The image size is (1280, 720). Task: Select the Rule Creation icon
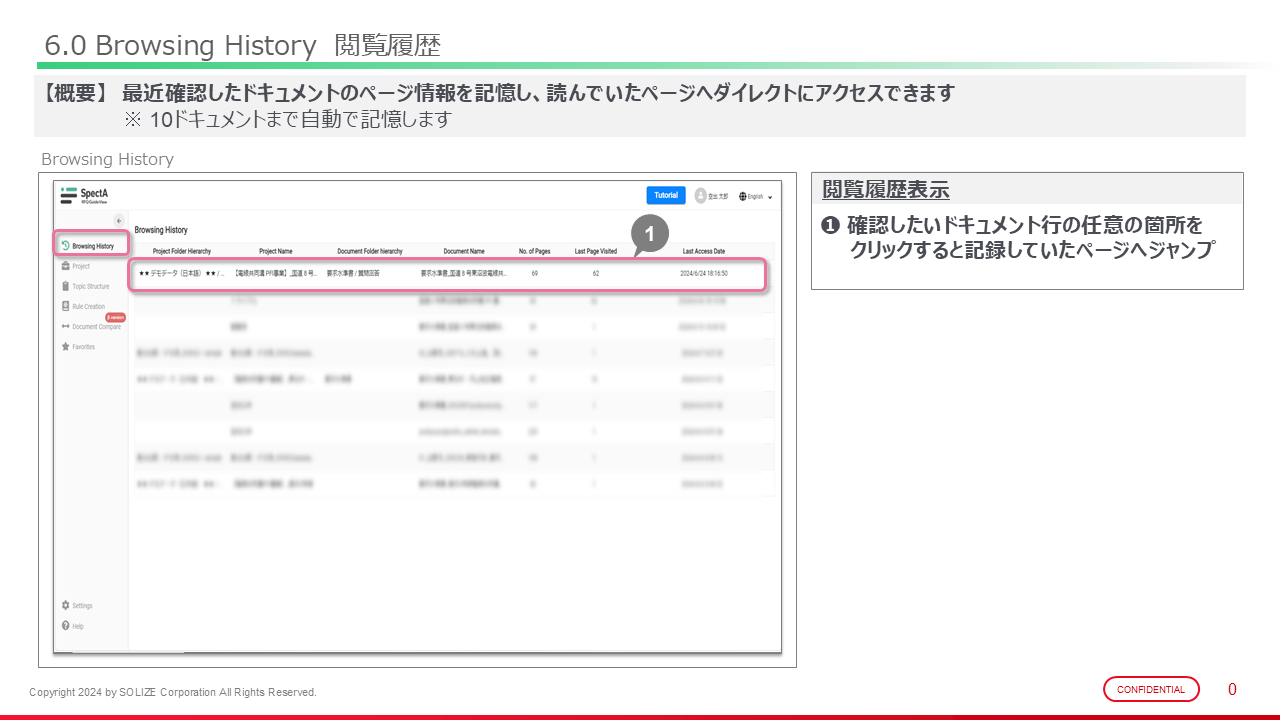(x=65, y=306)
